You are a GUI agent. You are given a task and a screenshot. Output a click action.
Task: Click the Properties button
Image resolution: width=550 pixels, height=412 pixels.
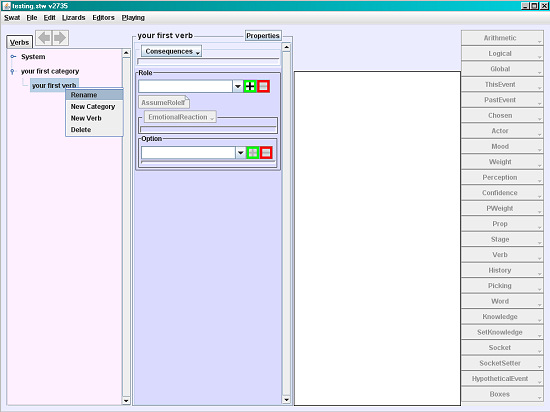263,35
